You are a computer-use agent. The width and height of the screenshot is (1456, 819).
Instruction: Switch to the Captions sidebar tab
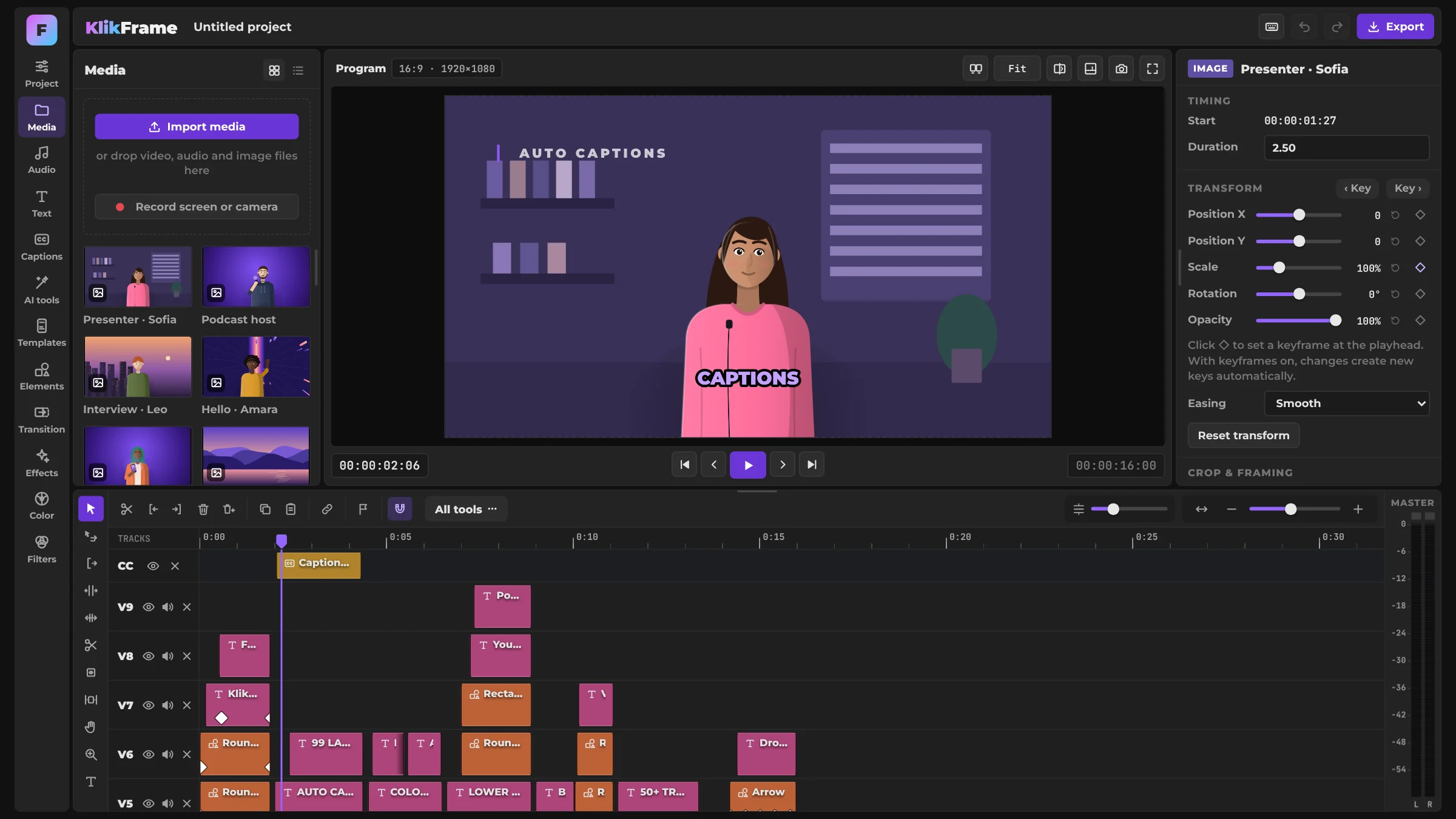[x=42, y=247]
